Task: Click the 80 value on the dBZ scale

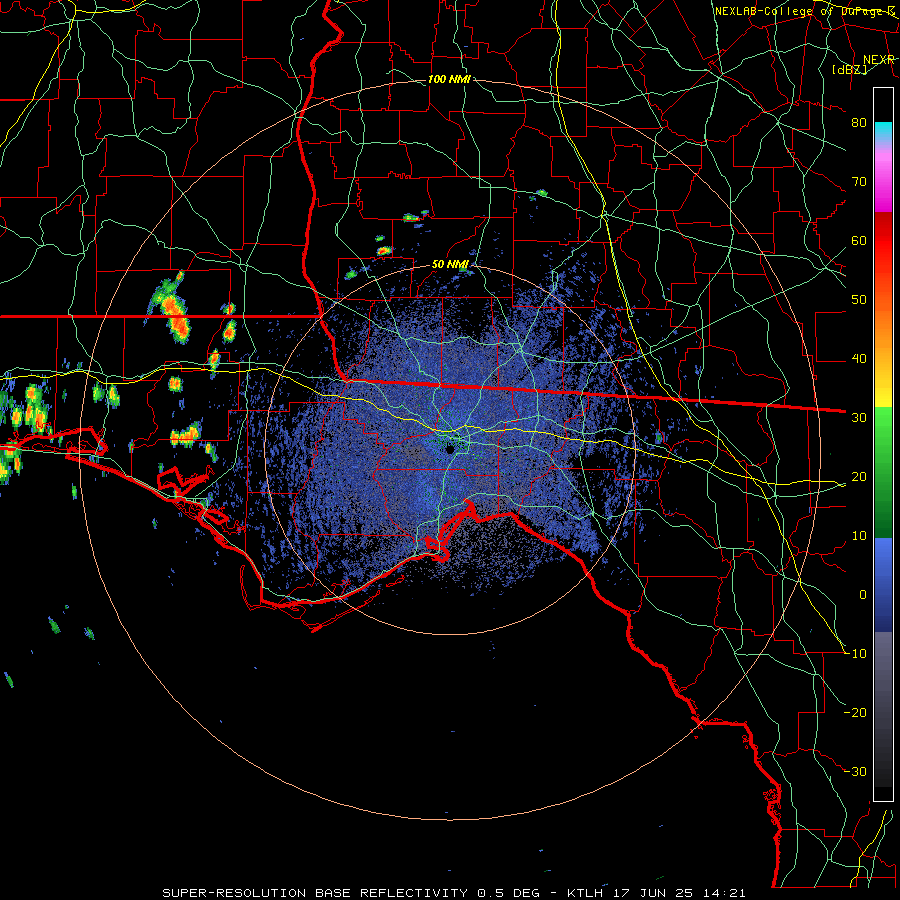Action: pos(859,122)
